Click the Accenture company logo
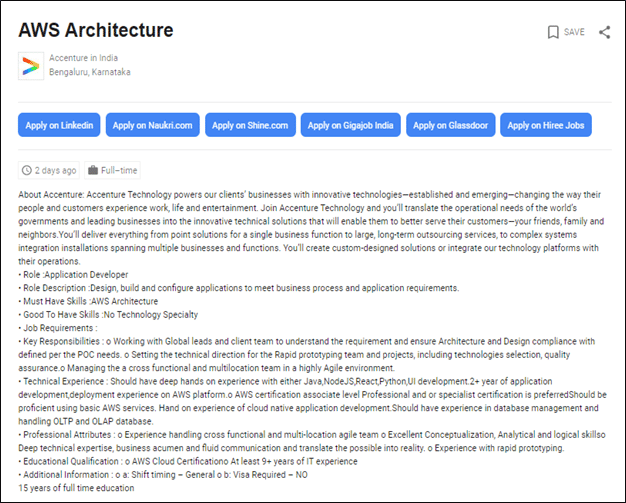The width and height of the screenshot is (626, 503). coord(31,66)
